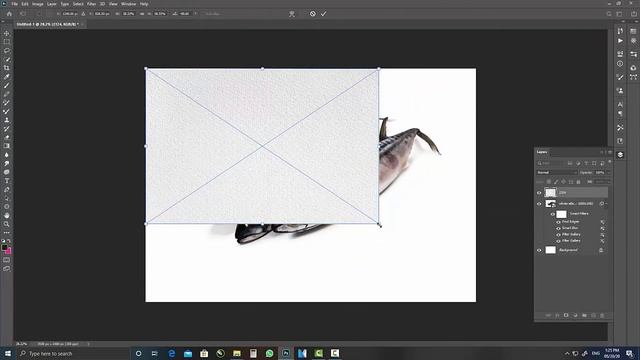Open WhatsApp from the taskbar

click(269, 353)
